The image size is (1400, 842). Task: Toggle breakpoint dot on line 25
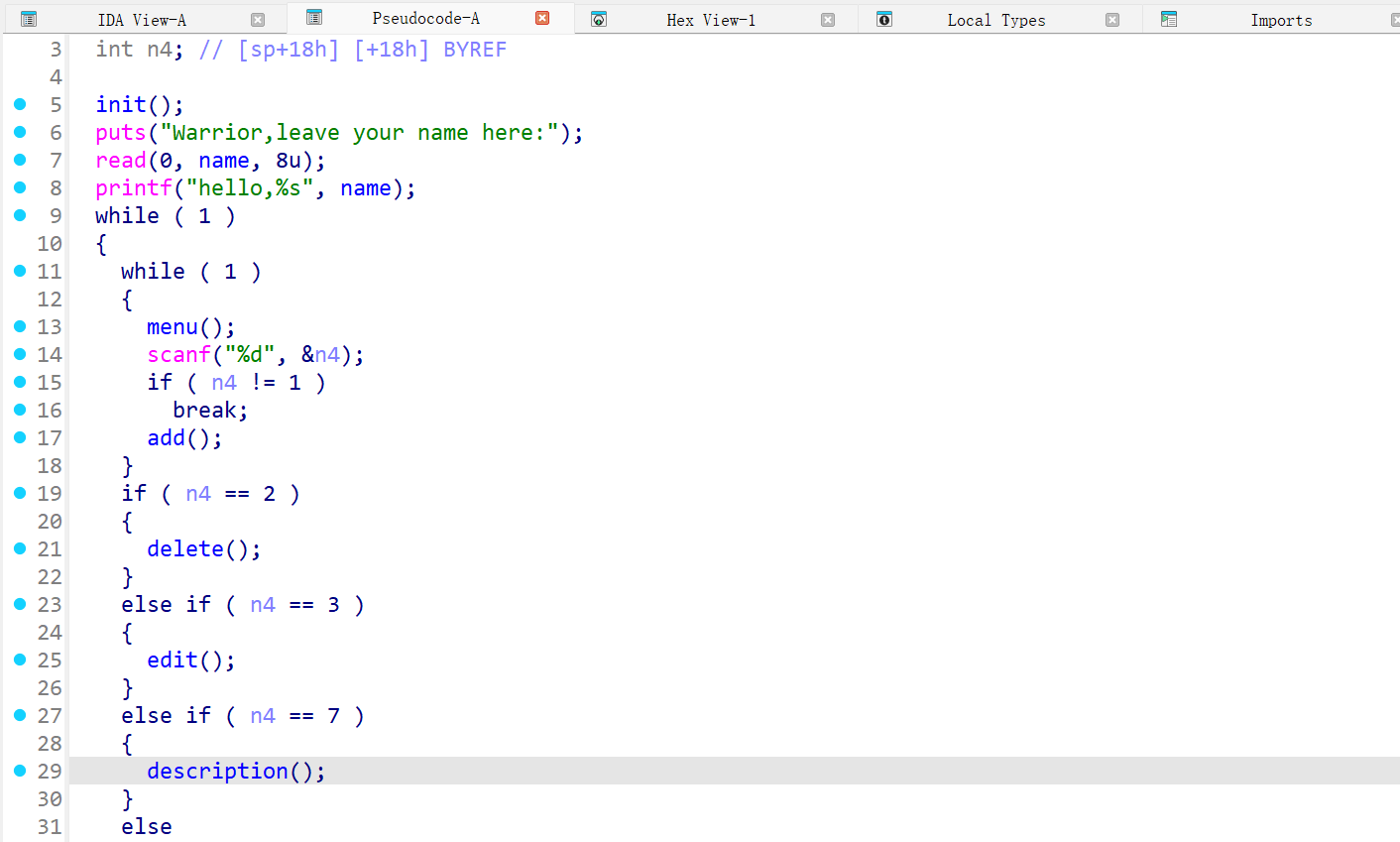(x=20, y=660)
